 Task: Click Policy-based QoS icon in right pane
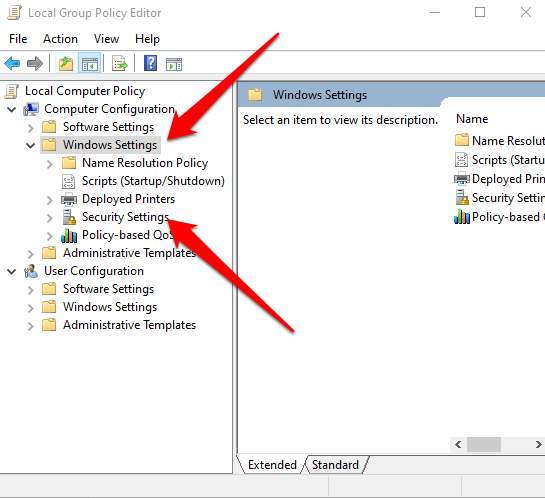[462, 217]
